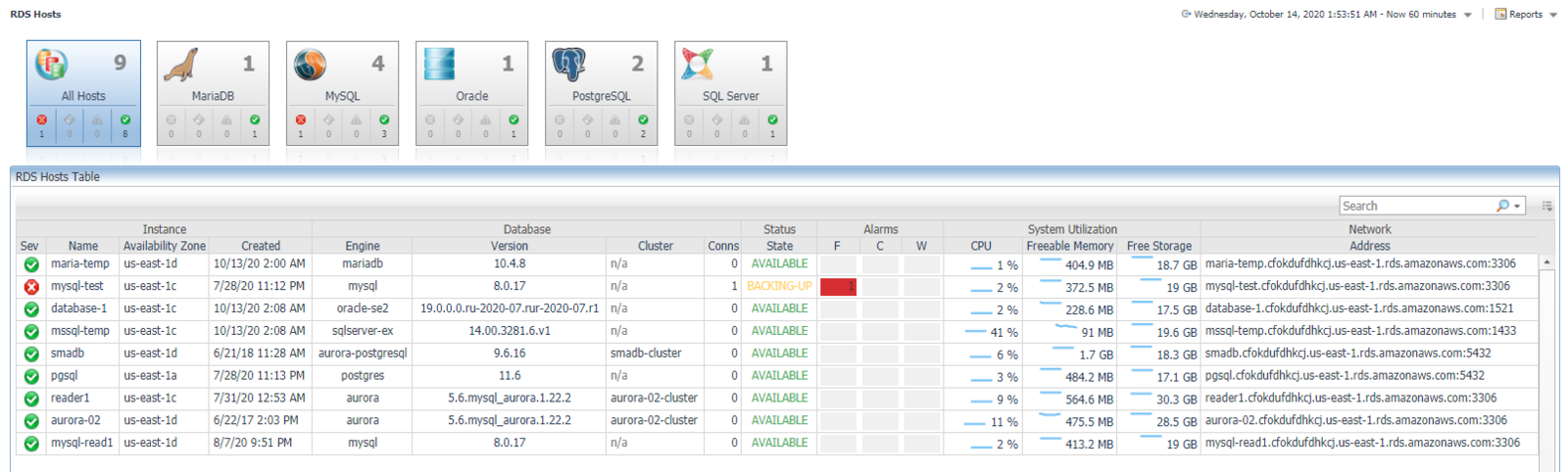Select the MySQL dolphin icon tile
1568x472 pixels.
[311, 65]
